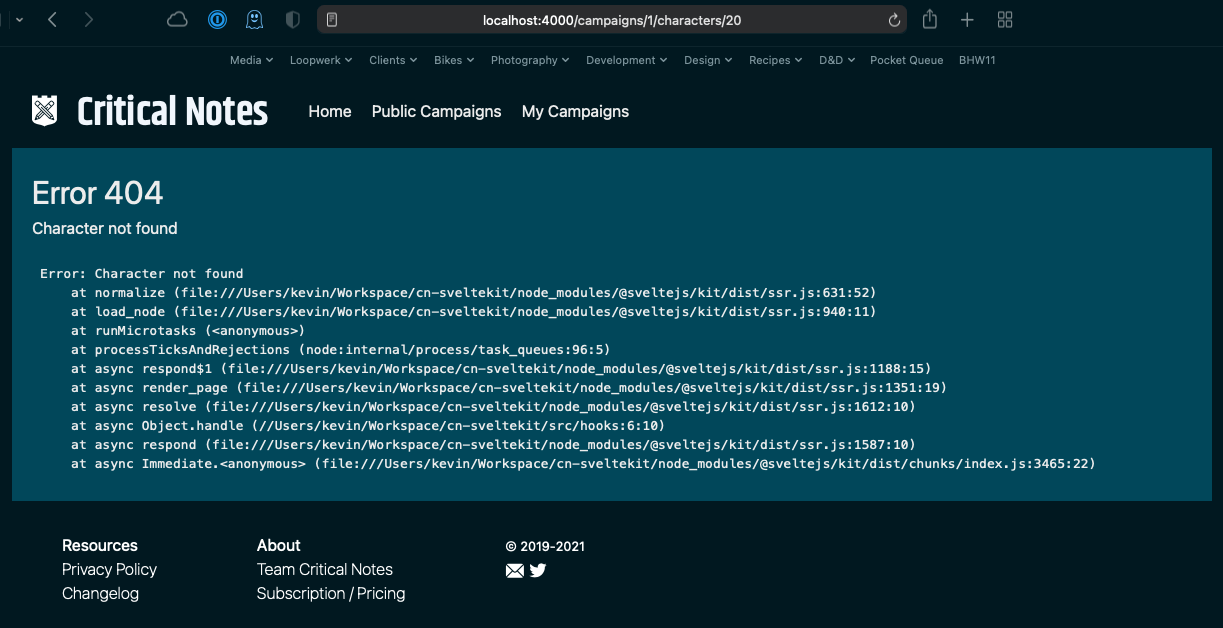Click the Critical Notes site title
Image resolution: width=1223 pixels, height=628 pixels.
tap(172, 111)
